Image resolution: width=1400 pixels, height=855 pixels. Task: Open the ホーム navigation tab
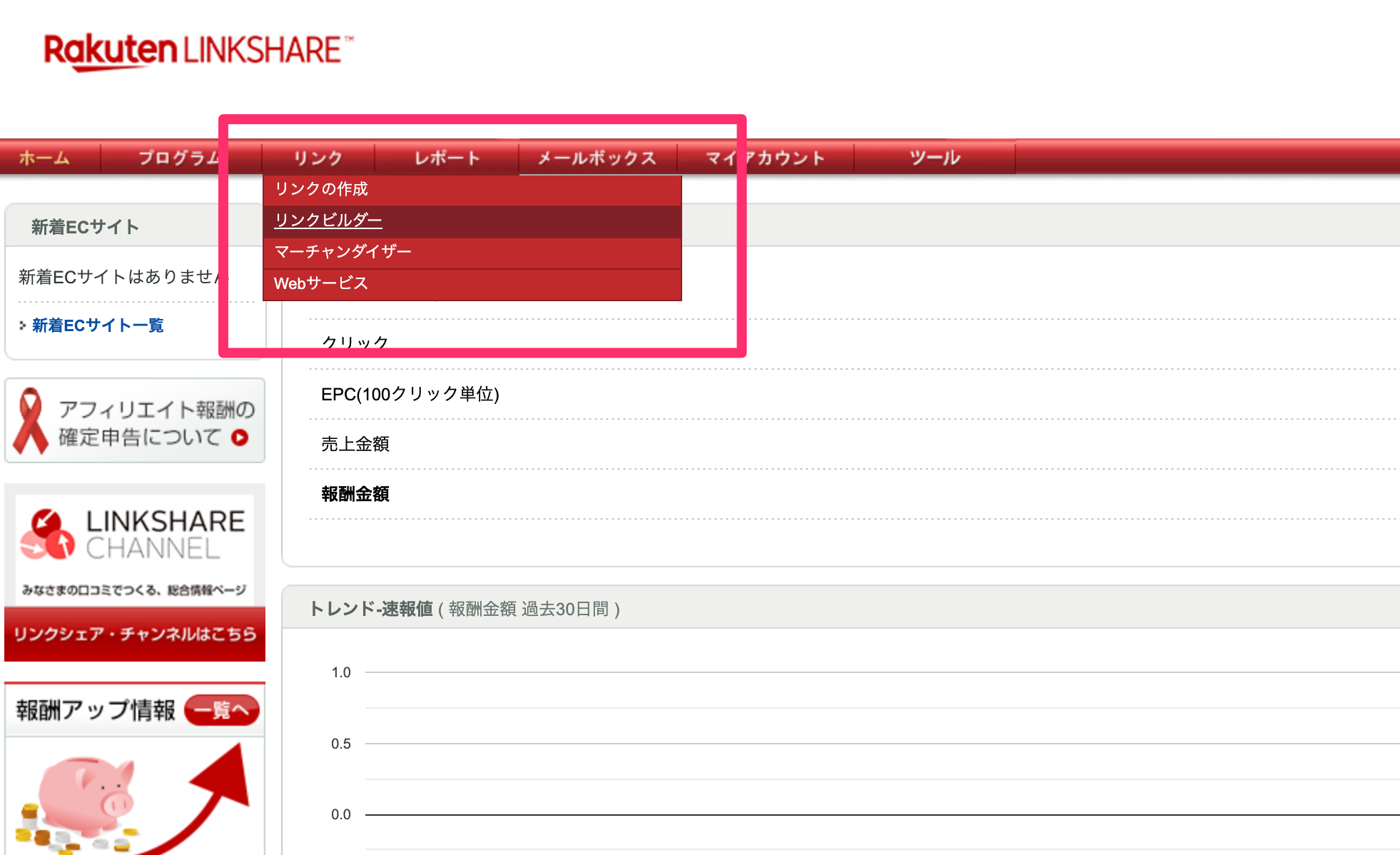44,157
